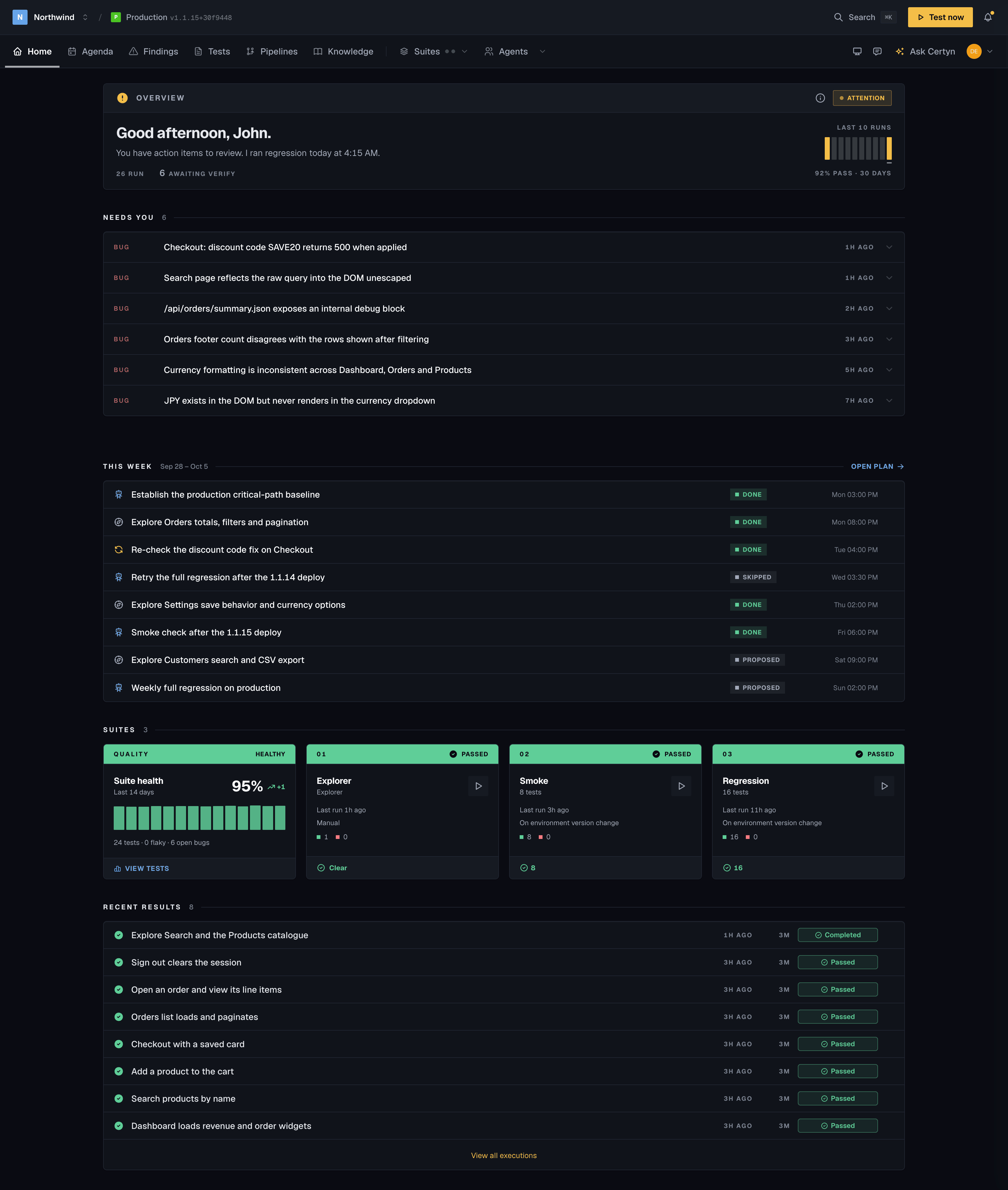Open the Knowledge tab
The height and width of the screenshot is (1190, 1008).
pyautogui.click(x=343, y=51)
